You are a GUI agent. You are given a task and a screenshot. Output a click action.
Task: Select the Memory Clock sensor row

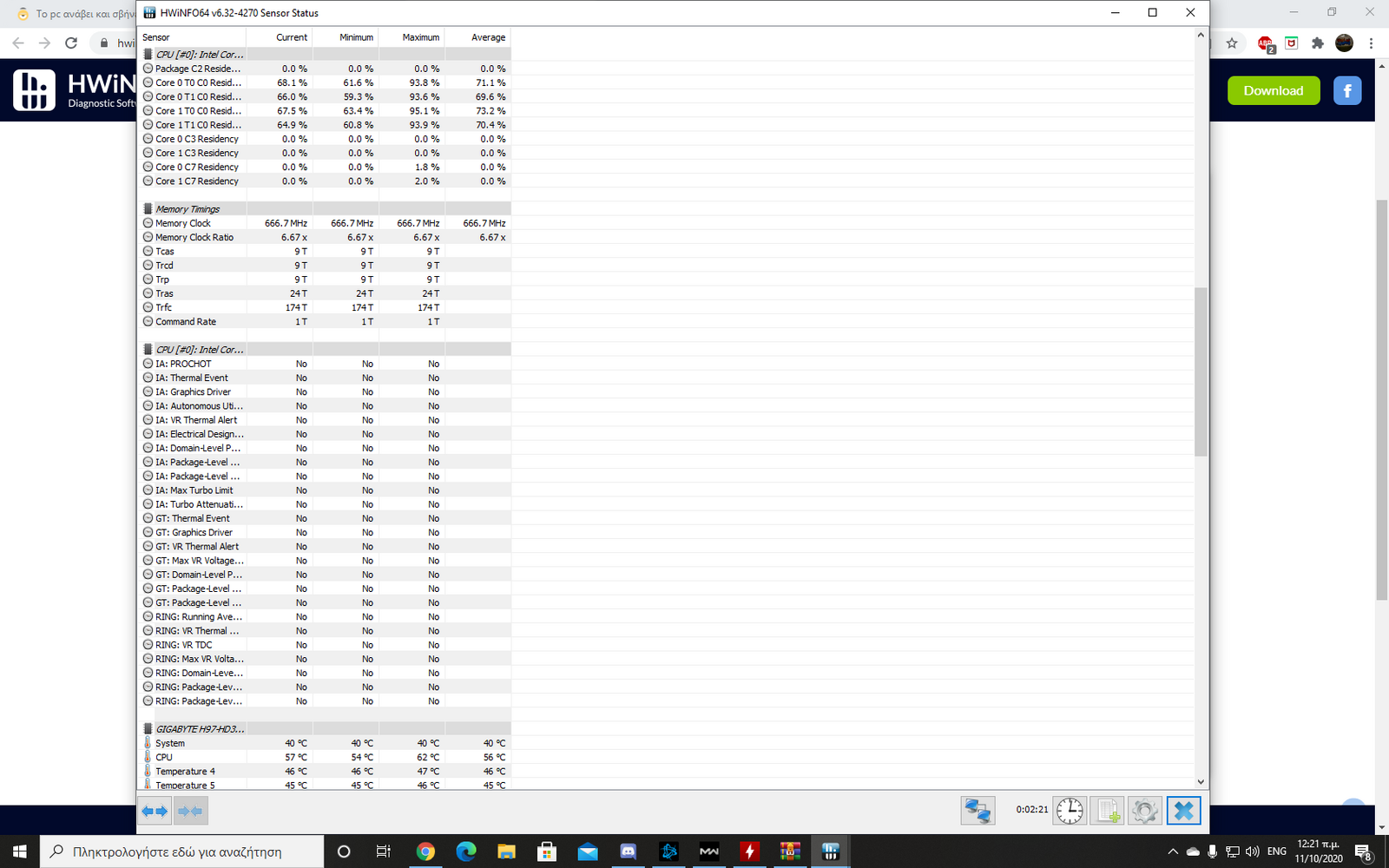(325, 223)
